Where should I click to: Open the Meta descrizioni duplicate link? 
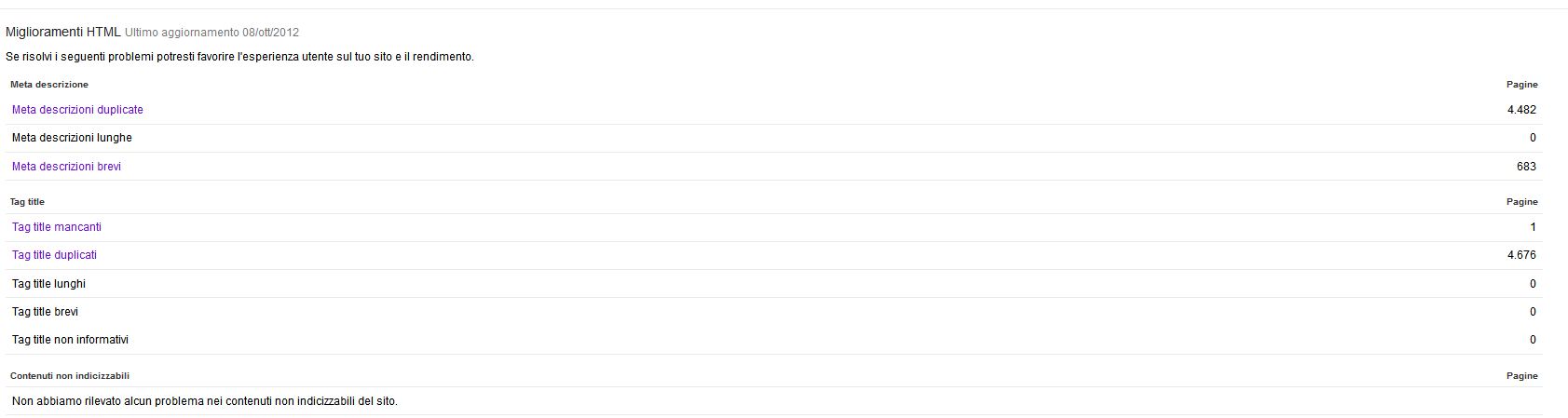77,110
